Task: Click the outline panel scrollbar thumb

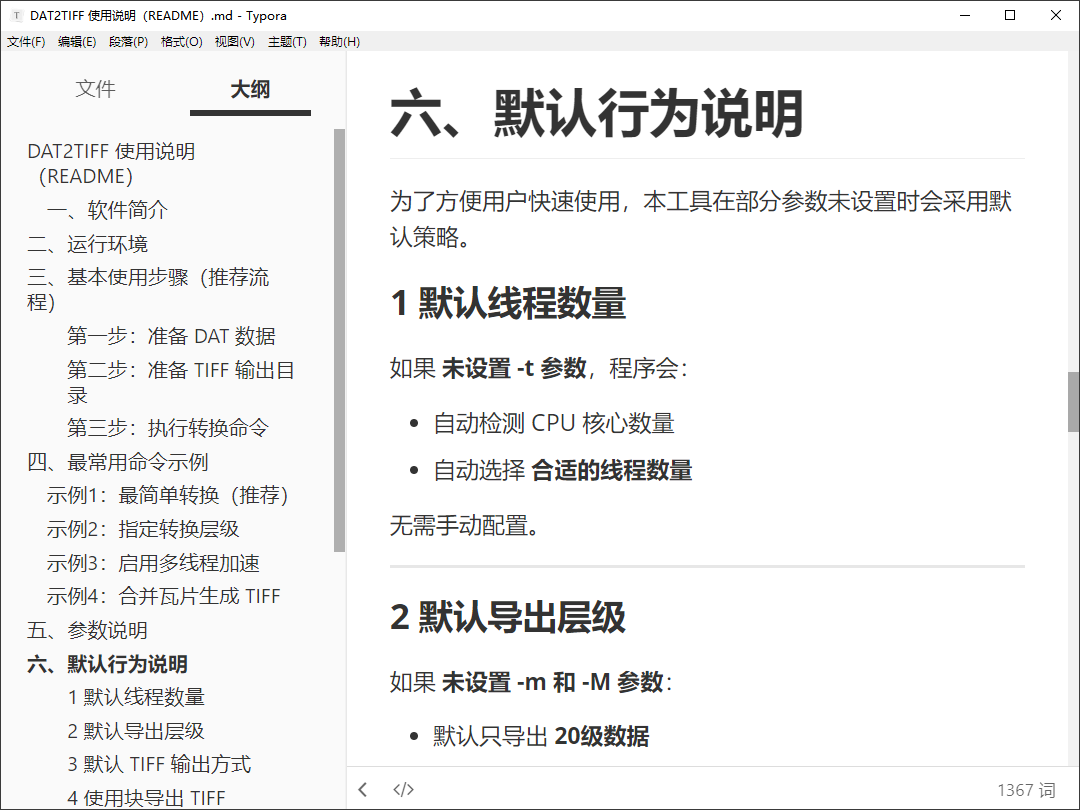Action: (339, 340)
